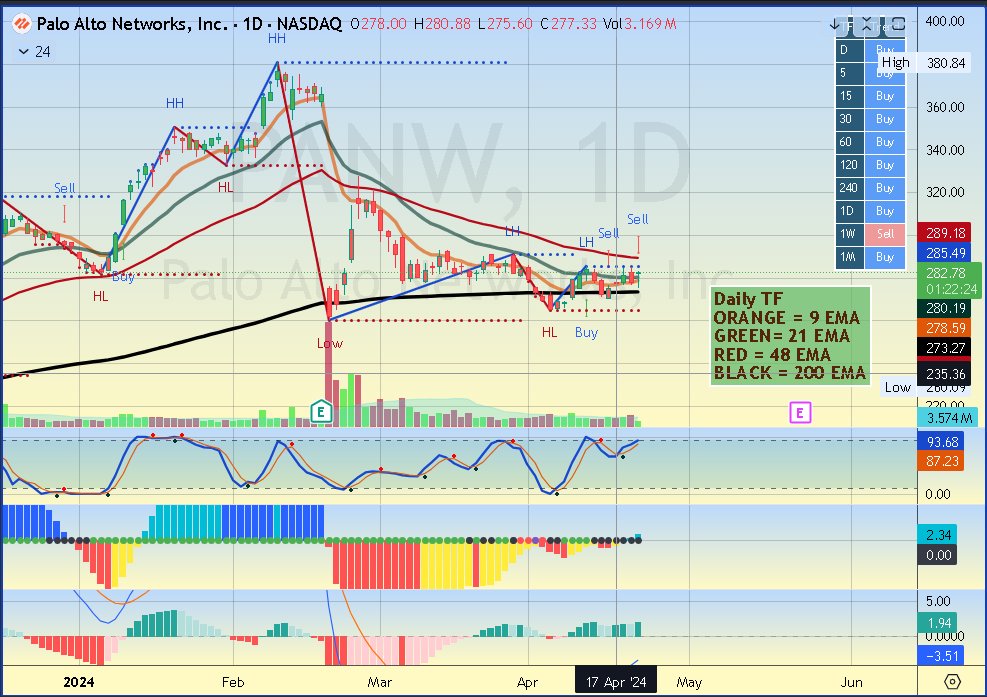This screenshot has width=987, height=697.
Task: Click the Low label on the price axis
Action: tap(897, 387)
